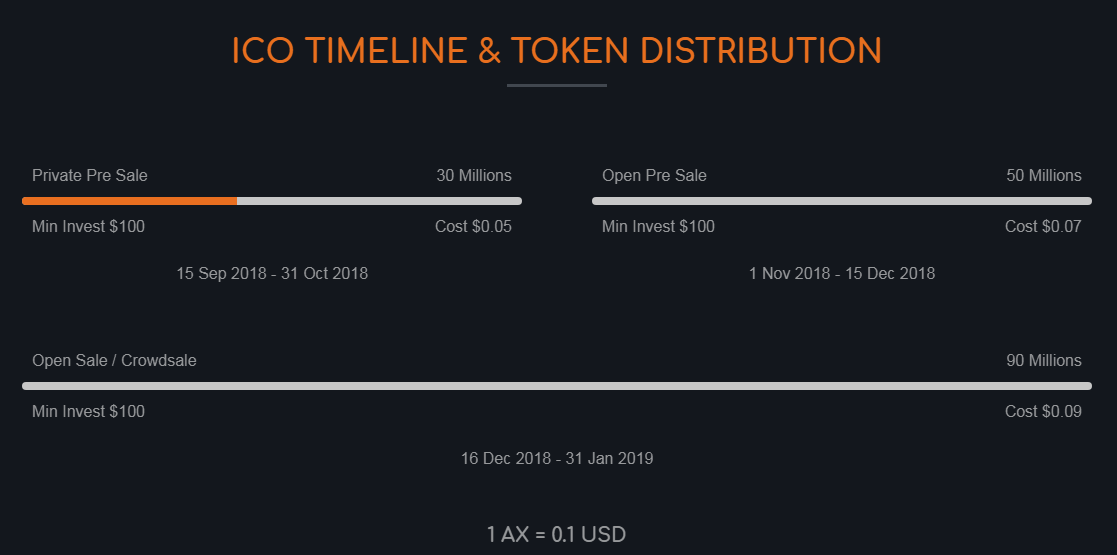Click the 90 Millions amount text
The width and height of the screenshot is (1117, 555).
click(x=1044, y=361)
